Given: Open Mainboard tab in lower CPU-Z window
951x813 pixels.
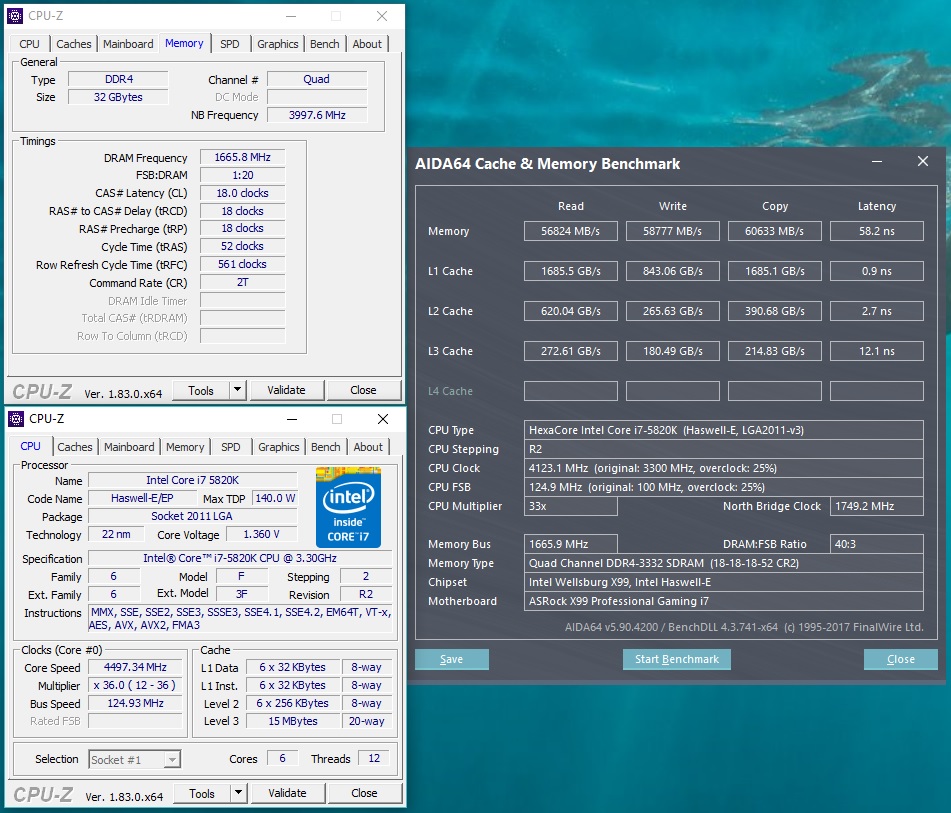Looking at the screenshot, I should [130, 447].
